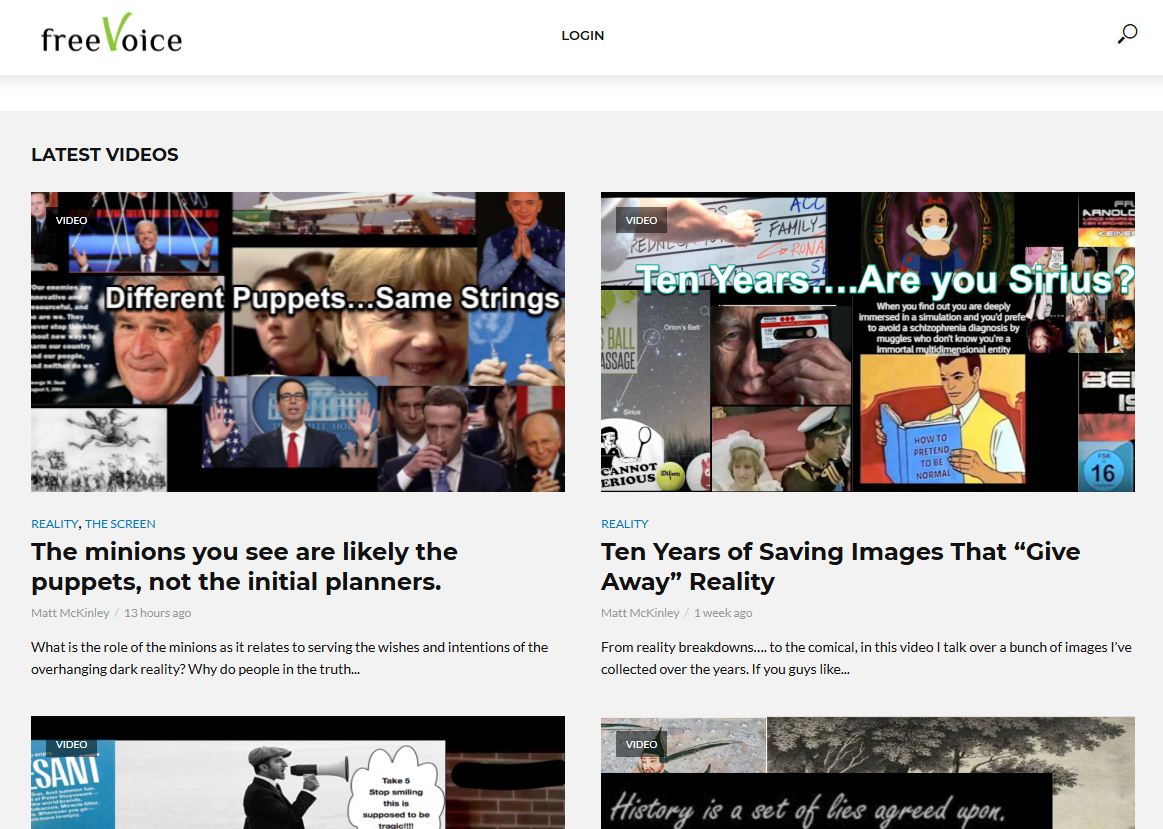The image size is (1163, 829).
Task: Click VIDEO badge on the Sirius thumbnail
Action: click(641, 220)
